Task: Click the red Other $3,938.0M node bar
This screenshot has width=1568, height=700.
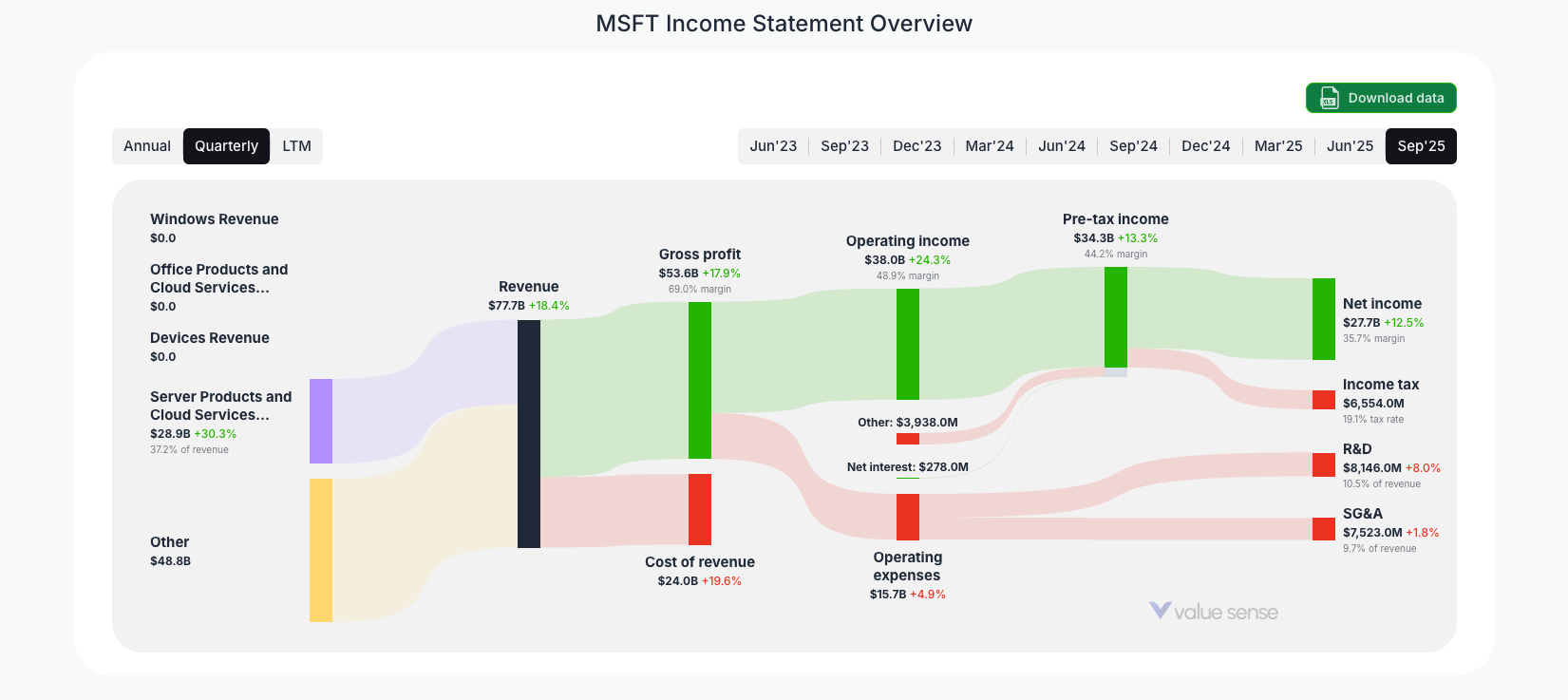Action: click(x=908, y=439)
